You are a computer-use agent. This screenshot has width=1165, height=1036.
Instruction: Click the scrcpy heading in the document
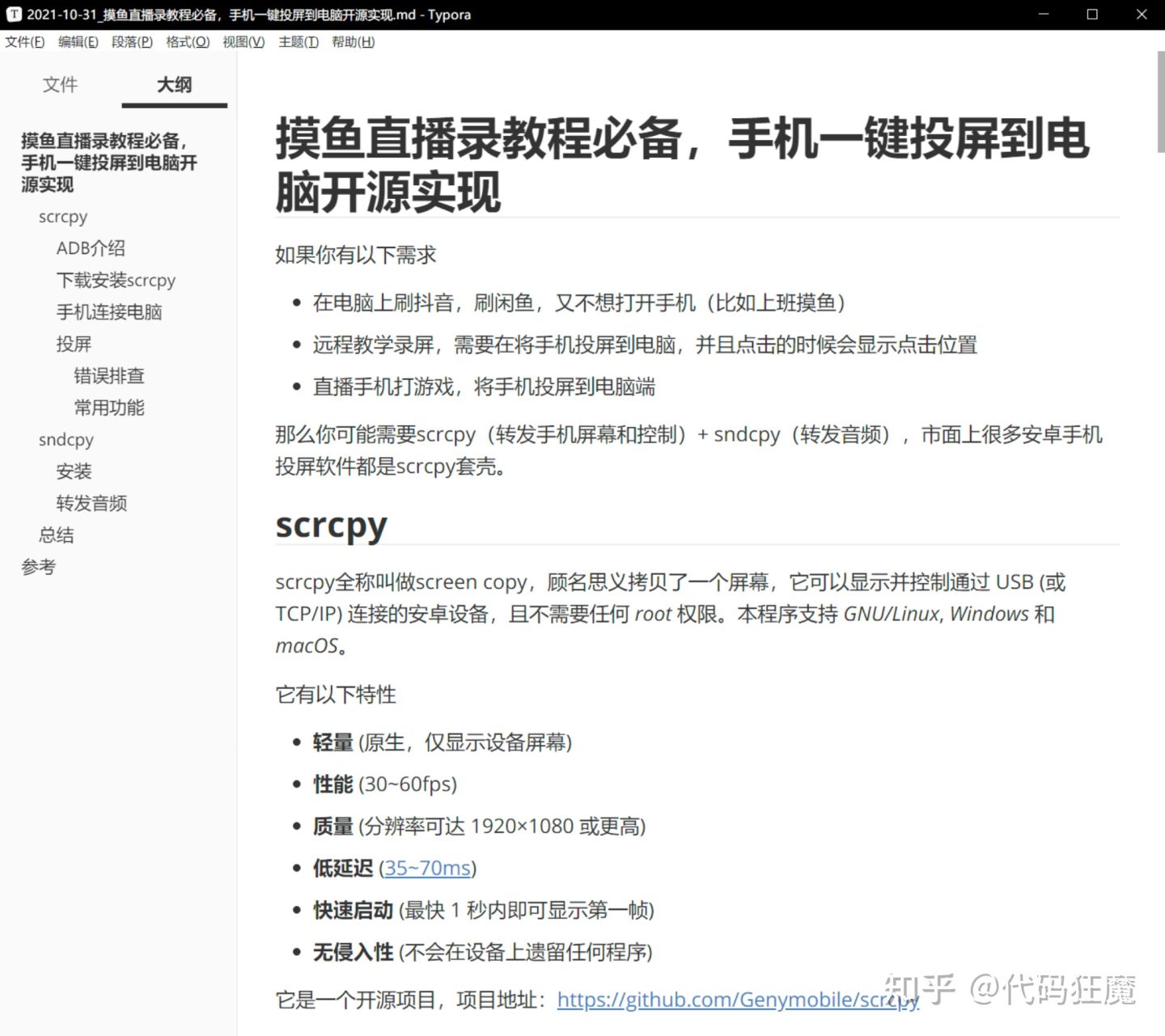[331, 526]
